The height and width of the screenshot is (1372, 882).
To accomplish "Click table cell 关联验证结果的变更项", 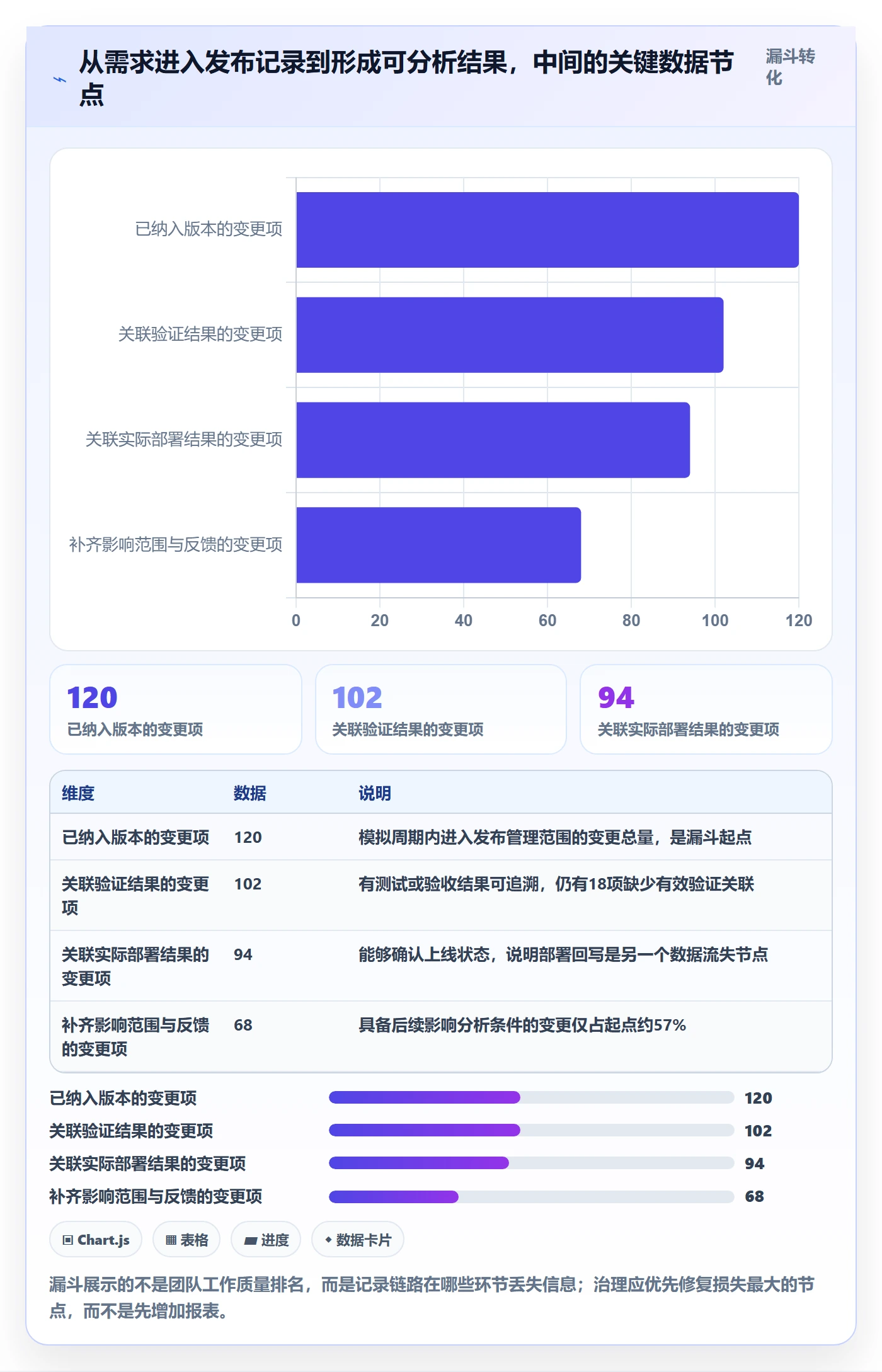I will (135, 895).
